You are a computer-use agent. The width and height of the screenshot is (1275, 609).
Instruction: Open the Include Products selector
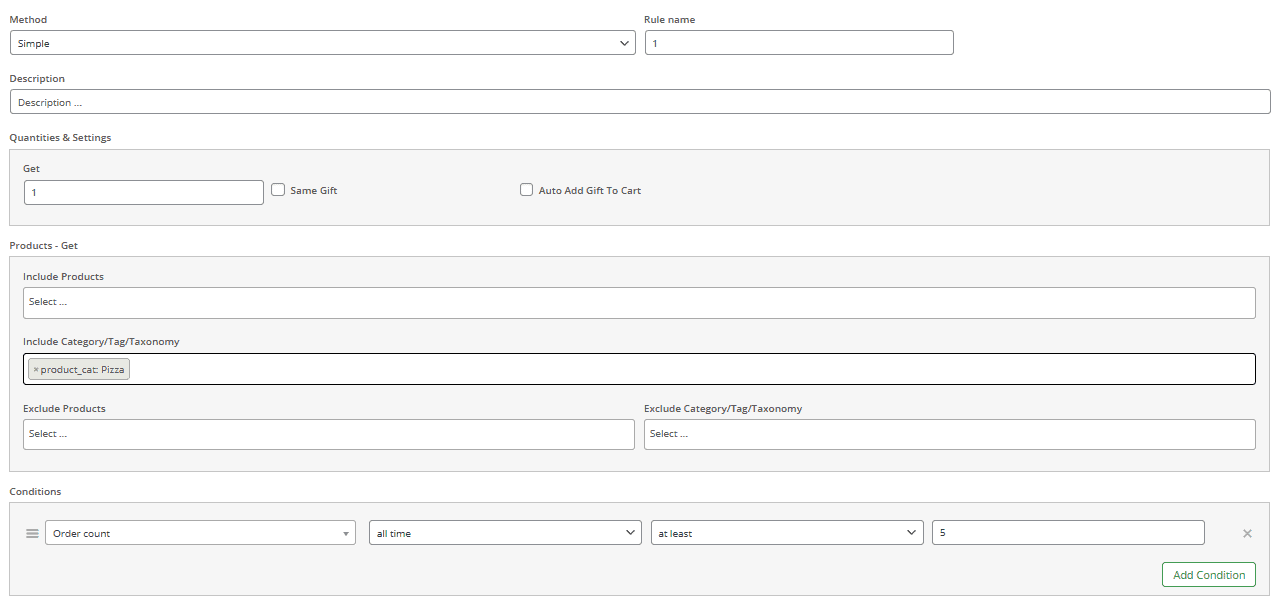click(x=639, y=303)
